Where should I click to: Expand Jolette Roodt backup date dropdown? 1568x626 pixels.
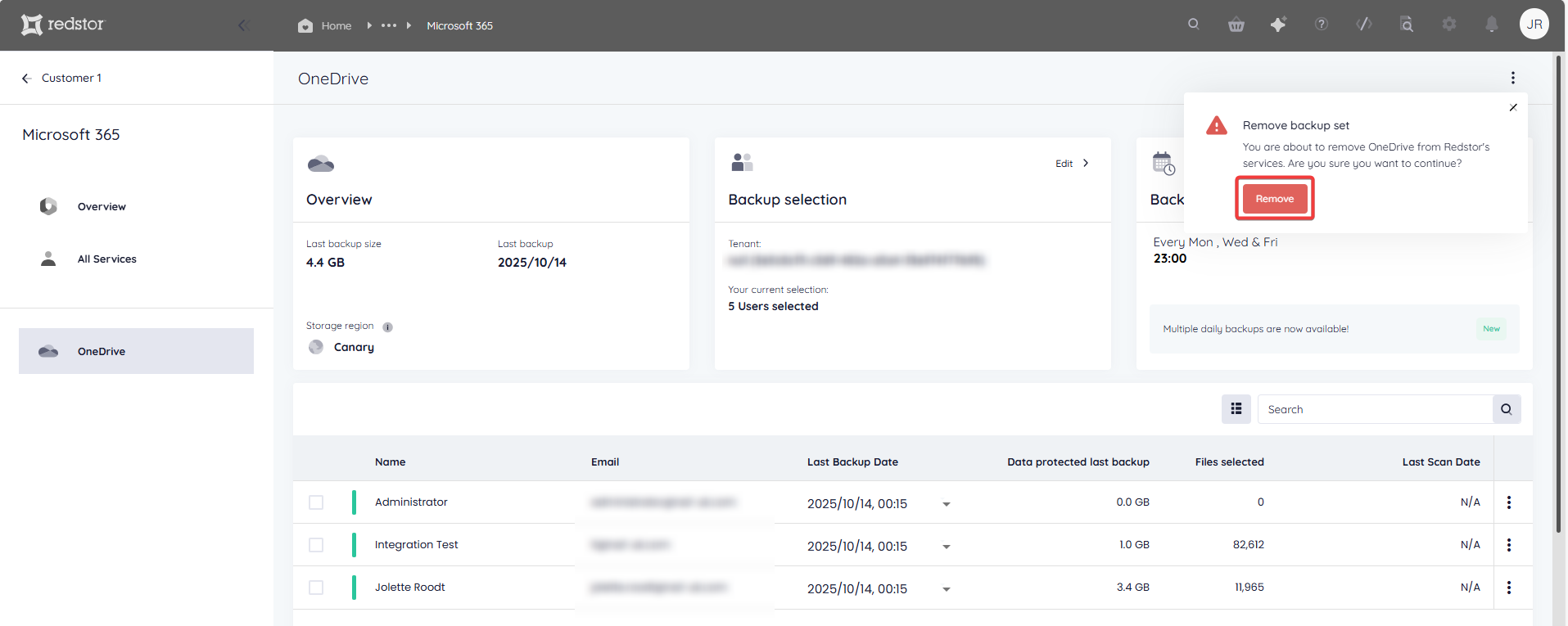tap(947, 589)
